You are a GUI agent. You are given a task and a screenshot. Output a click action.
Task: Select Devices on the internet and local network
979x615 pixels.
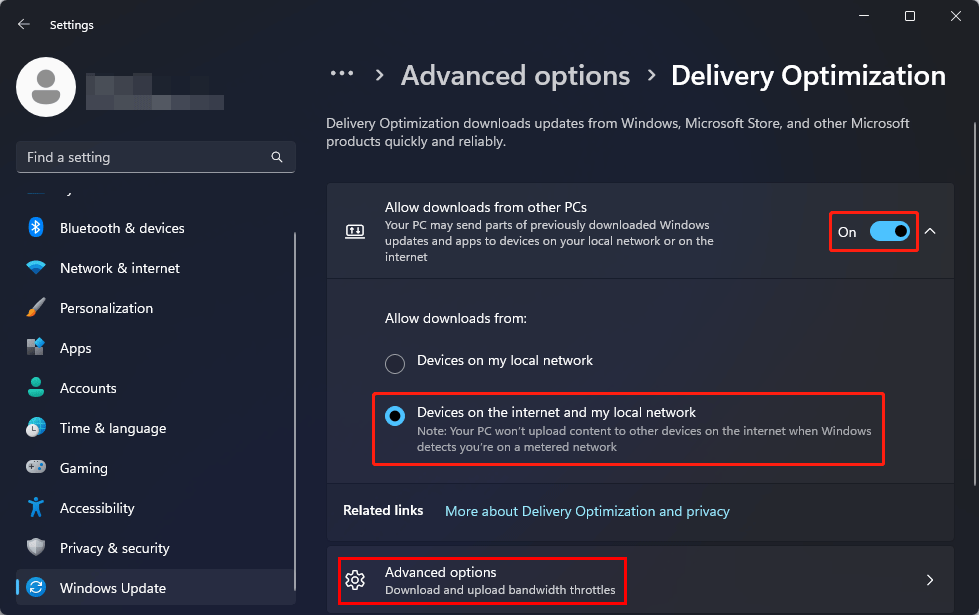(x=395, y=415)
